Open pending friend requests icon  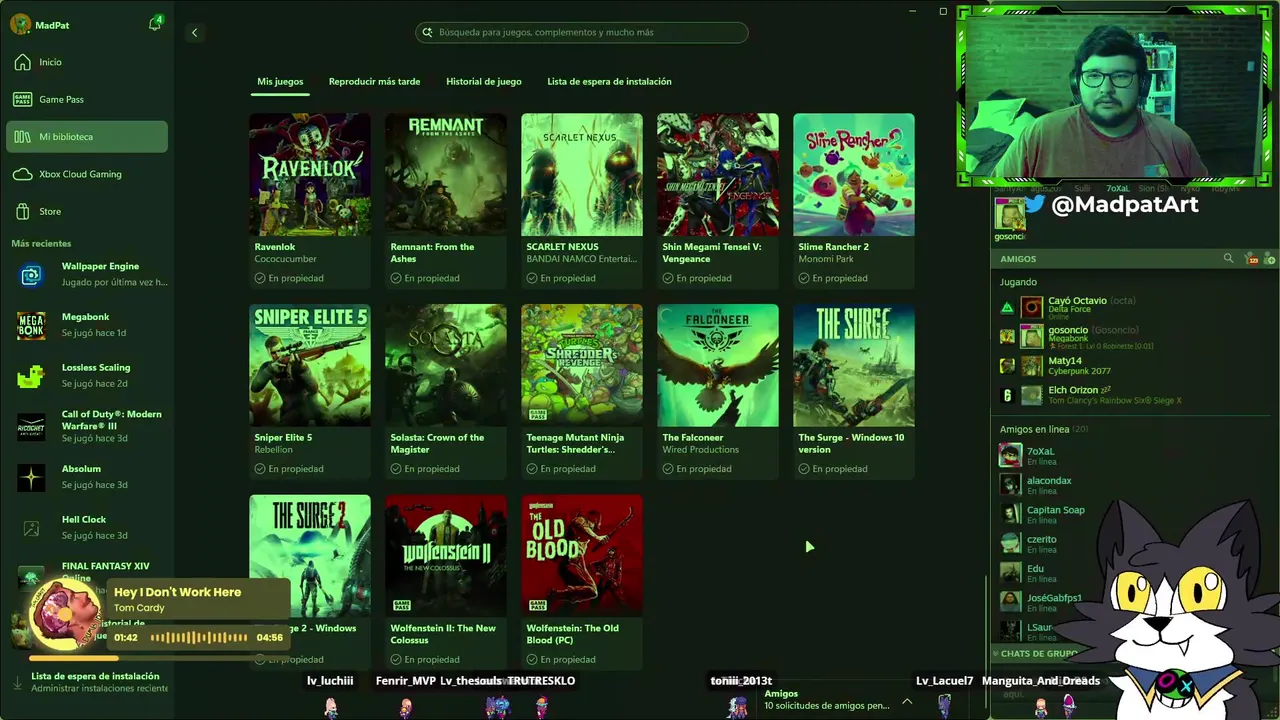pos(1251,259)
